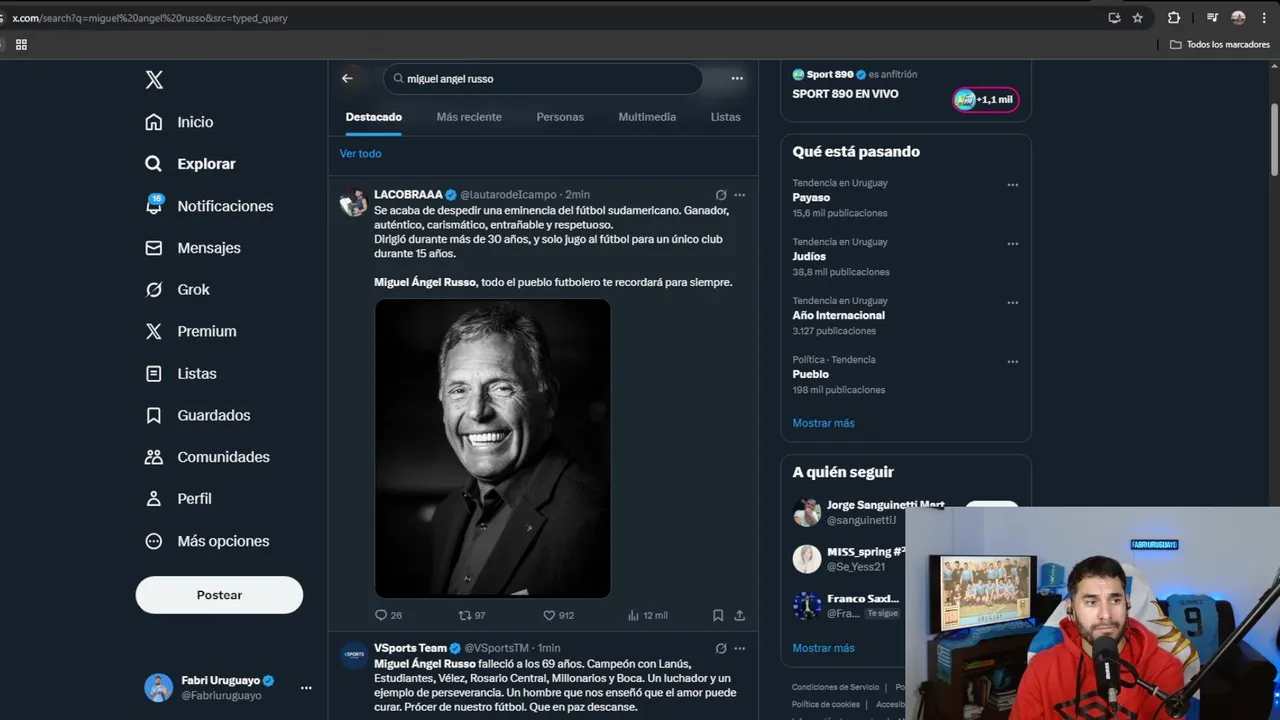This screenshot has width=1280, height=720.
Task: Click @lautarodelcampo handle
Action: 508,195
